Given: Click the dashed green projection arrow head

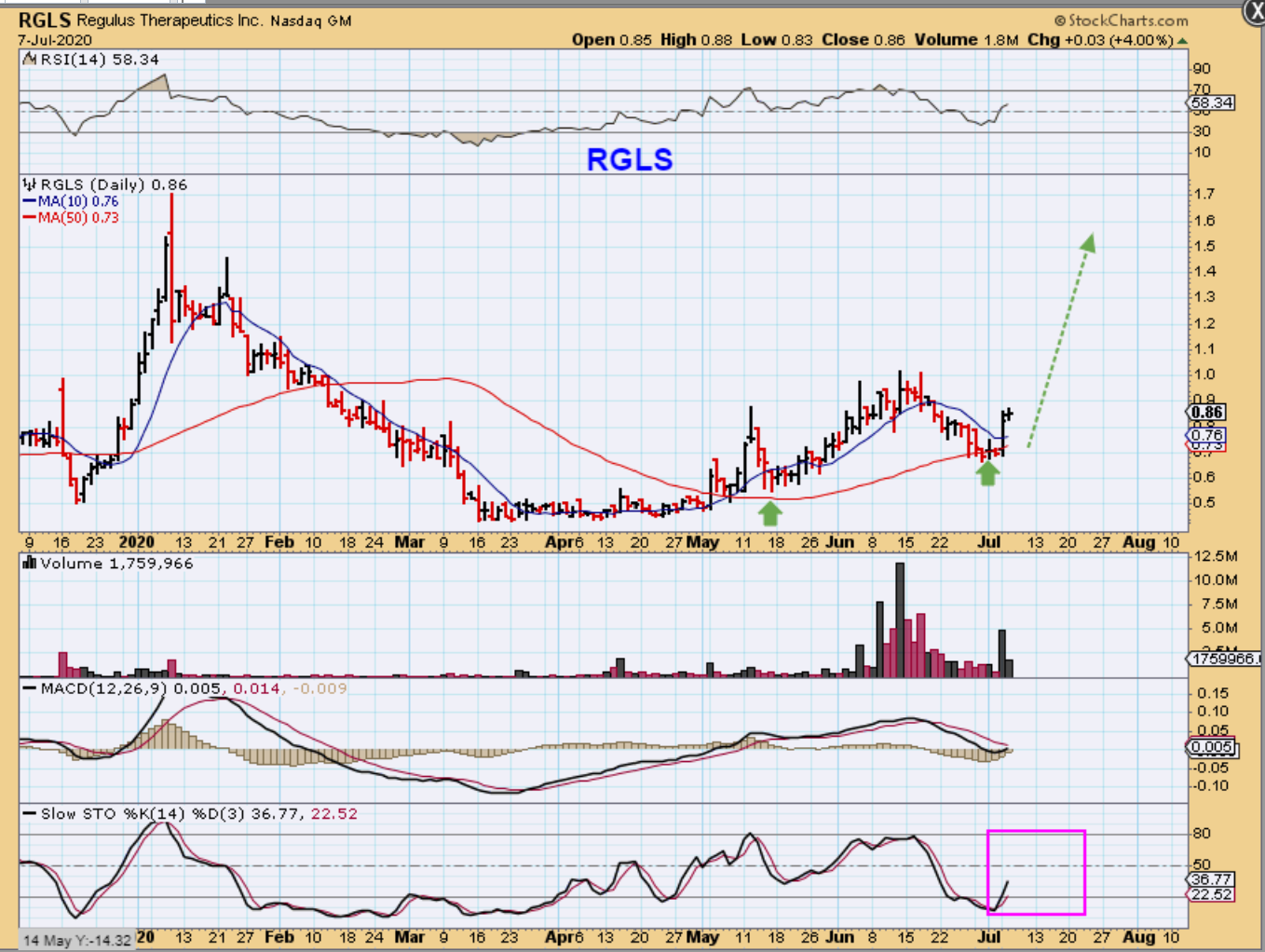Looking at the screenshot, I should pos(1088,243).
